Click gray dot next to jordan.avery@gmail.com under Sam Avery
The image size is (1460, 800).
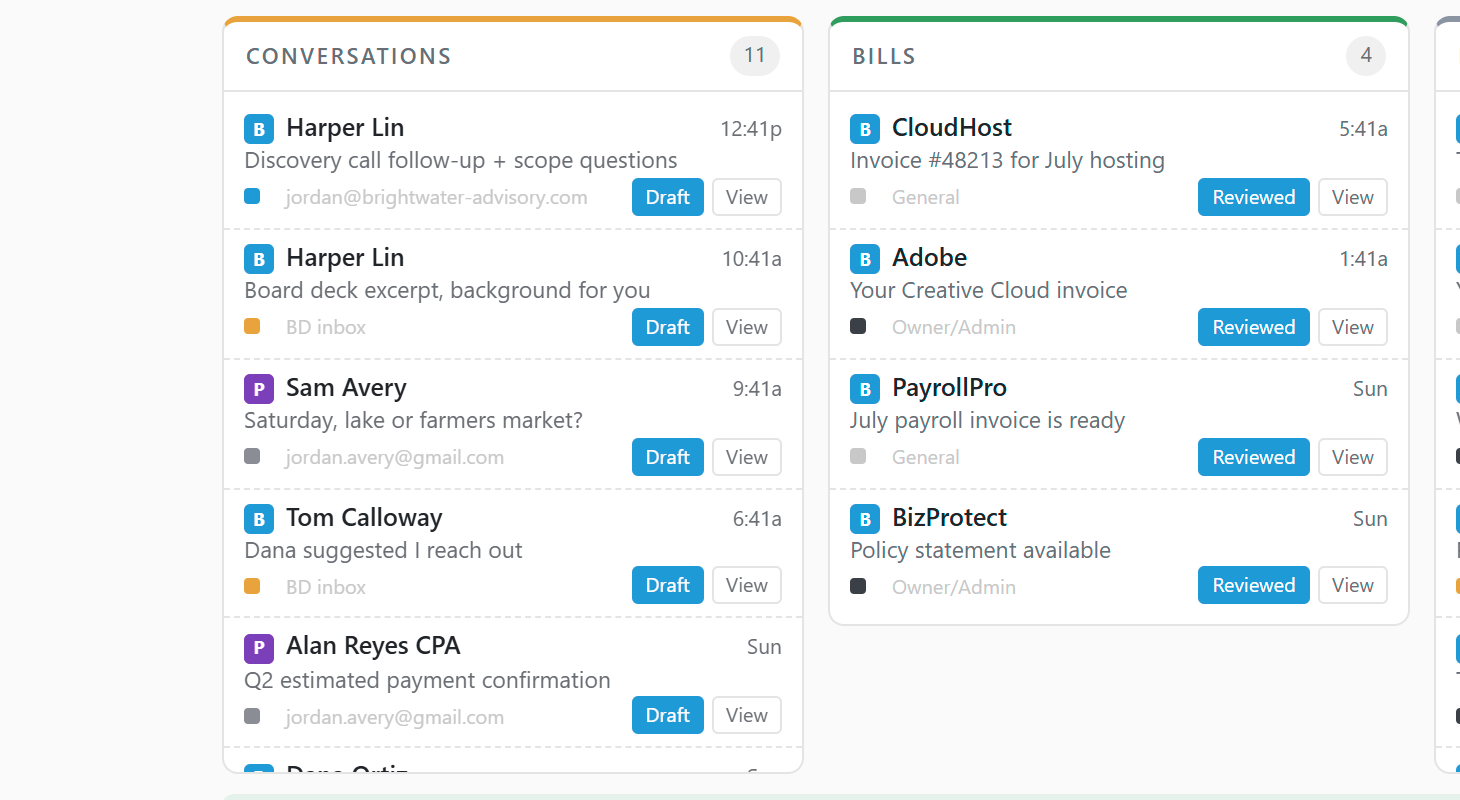(x=252, y=456)
